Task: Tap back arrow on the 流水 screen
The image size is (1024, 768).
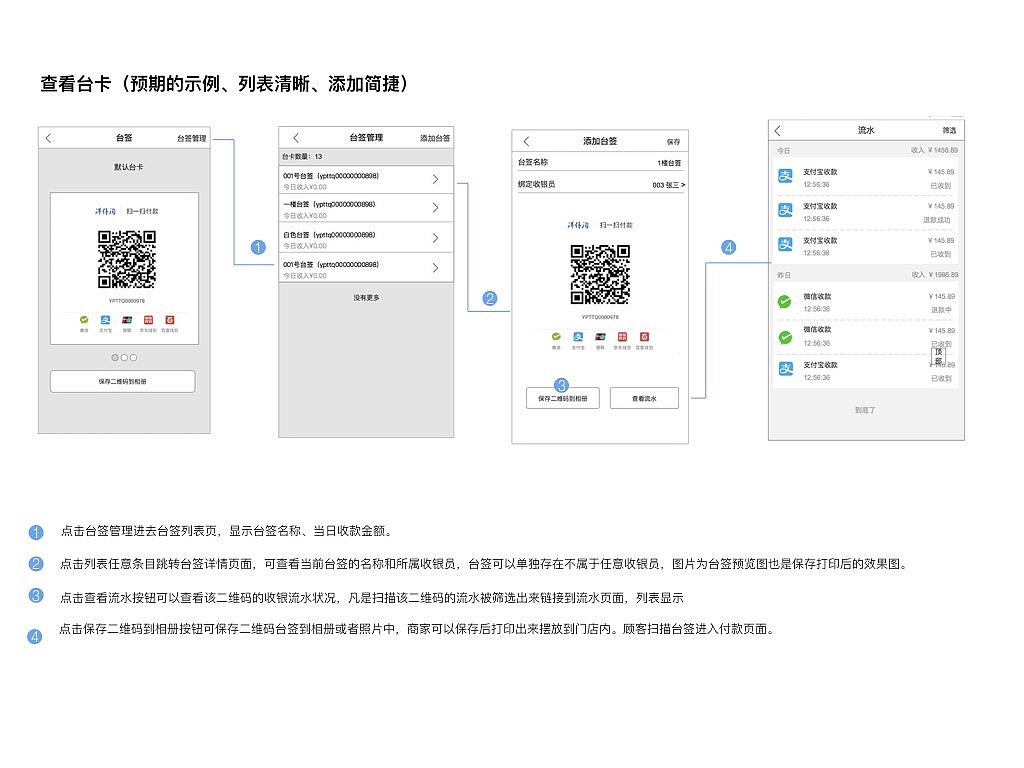Action: [x=778, y=131]
